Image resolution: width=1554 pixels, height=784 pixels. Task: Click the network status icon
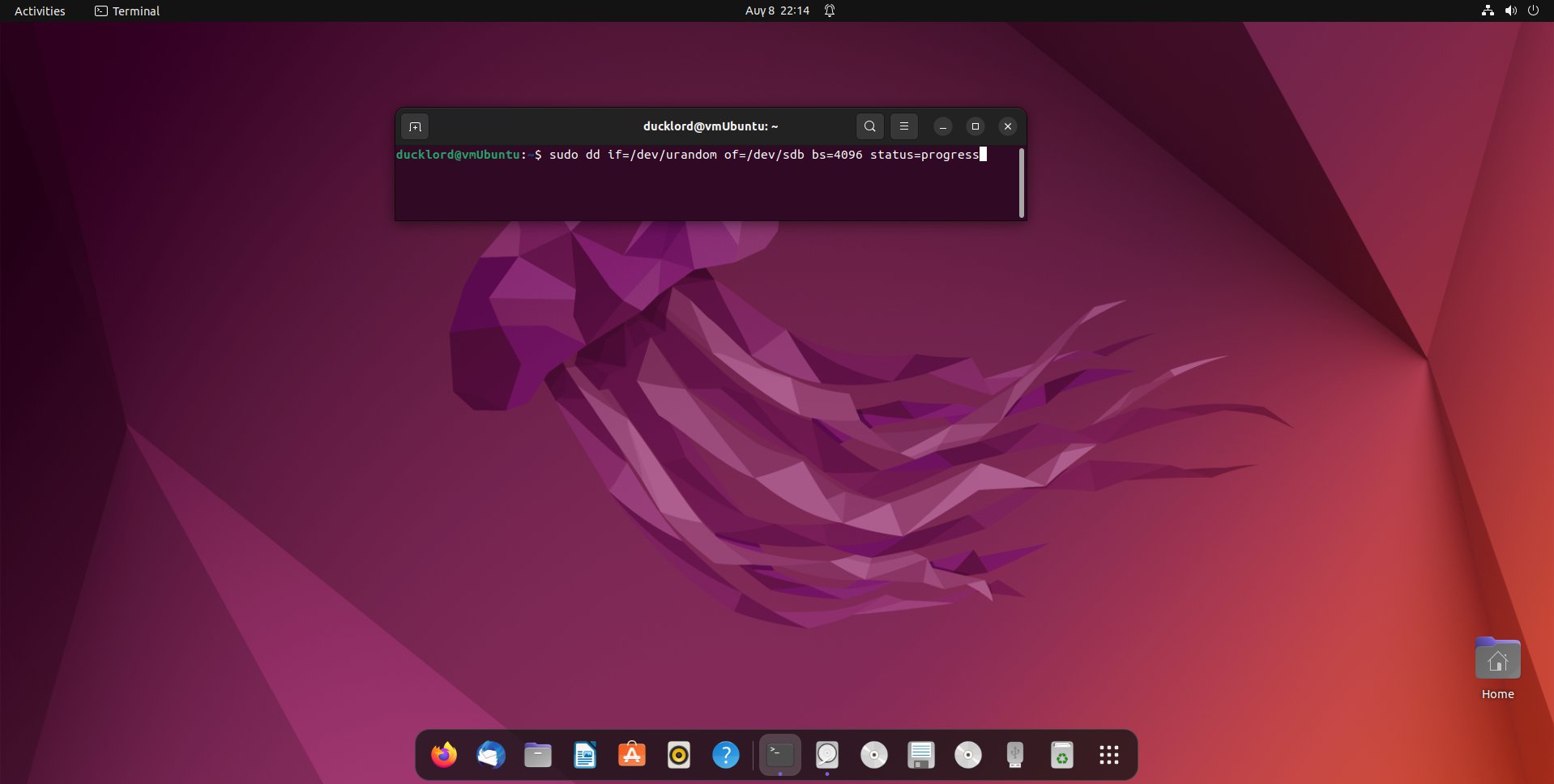(1488, 11)
